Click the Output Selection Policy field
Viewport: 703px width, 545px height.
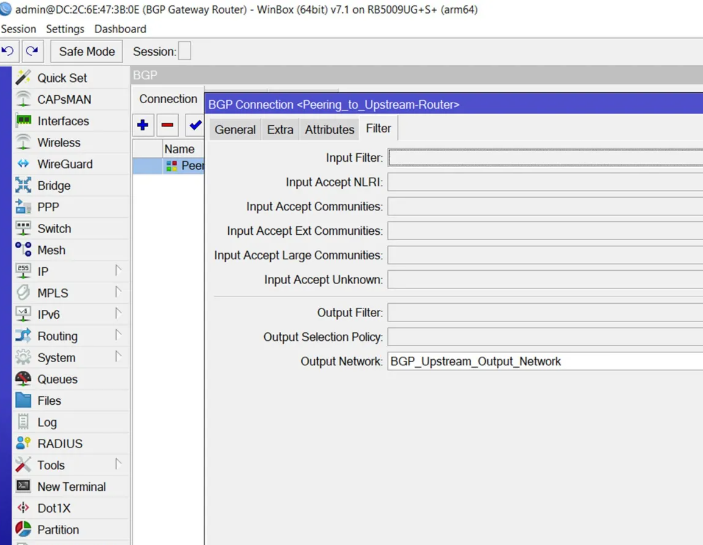point(545,337)
